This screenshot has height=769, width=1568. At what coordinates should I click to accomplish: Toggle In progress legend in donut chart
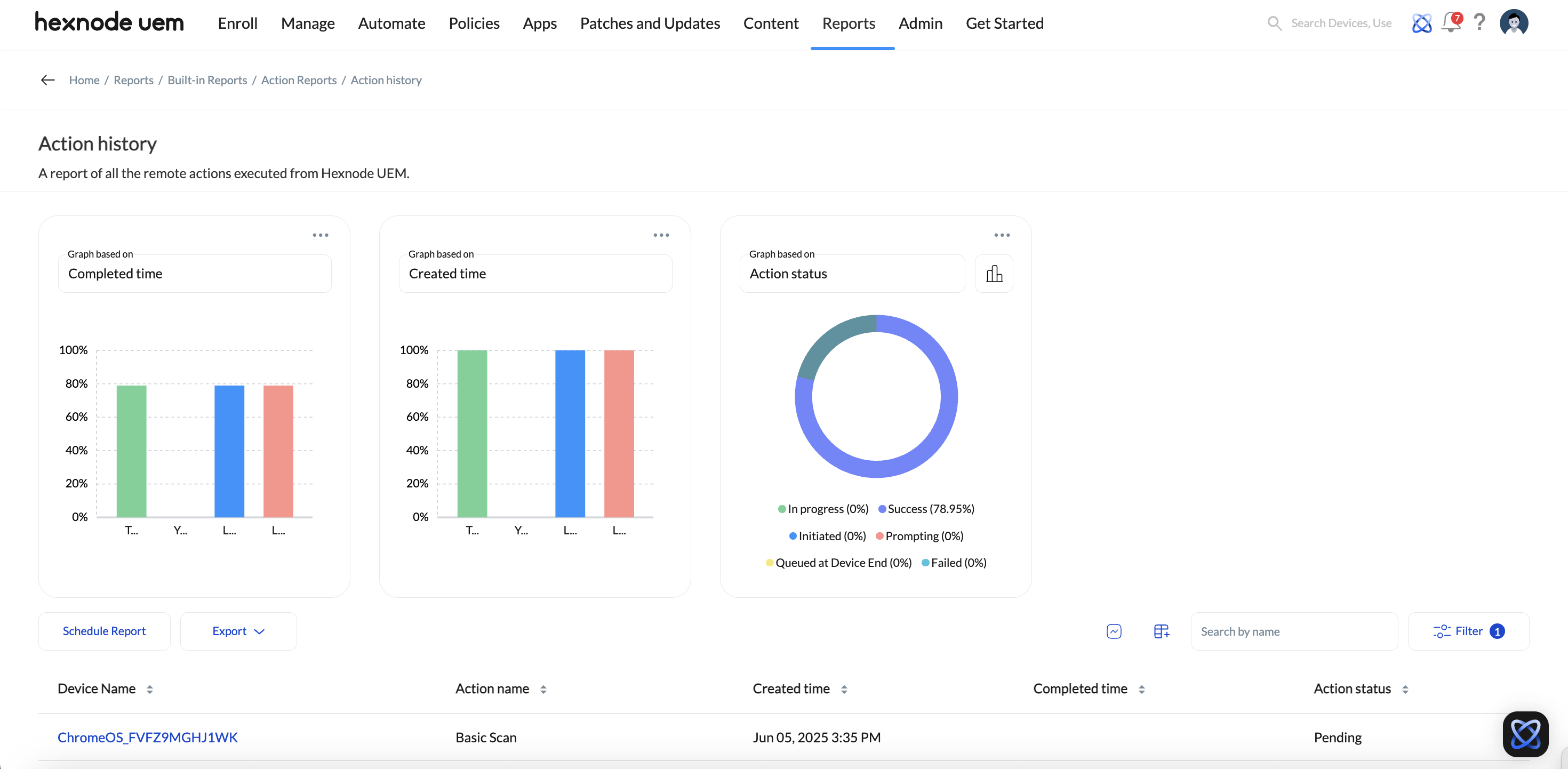click(x=823, y=509)
